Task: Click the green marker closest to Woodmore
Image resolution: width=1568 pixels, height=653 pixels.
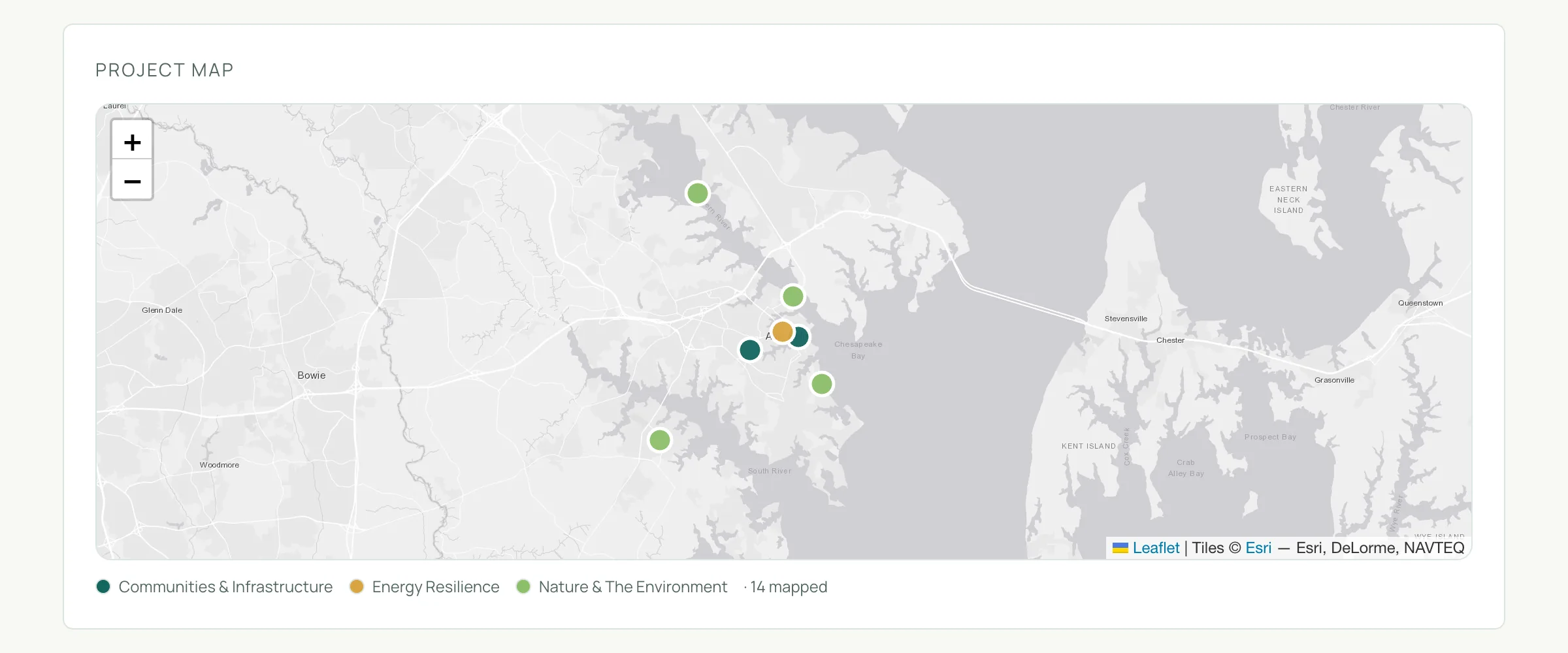Action: click(x=659, y=440)
